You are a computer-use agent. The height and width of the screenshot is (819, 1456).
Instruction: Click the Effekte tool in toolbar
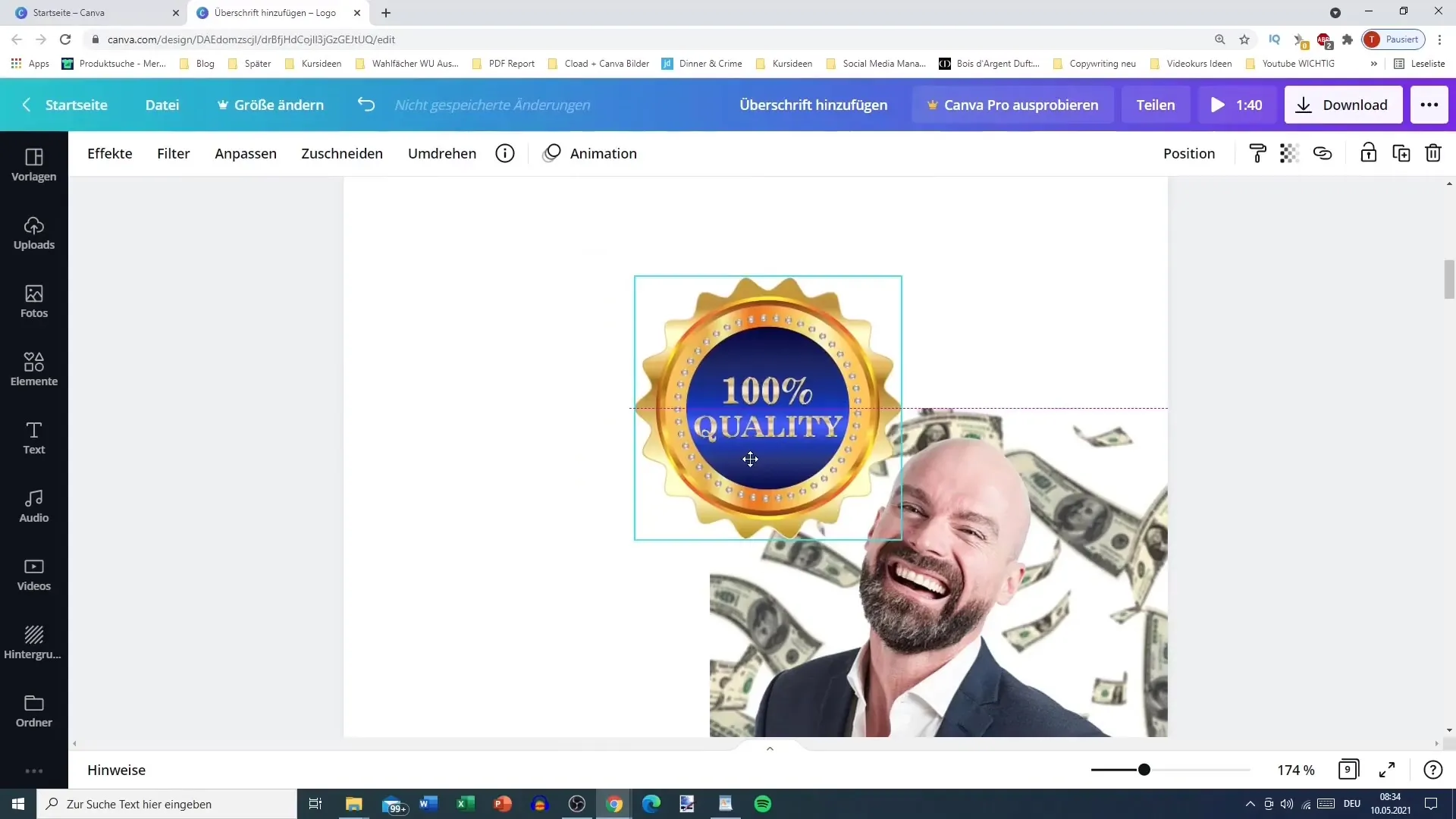[109, 153]
